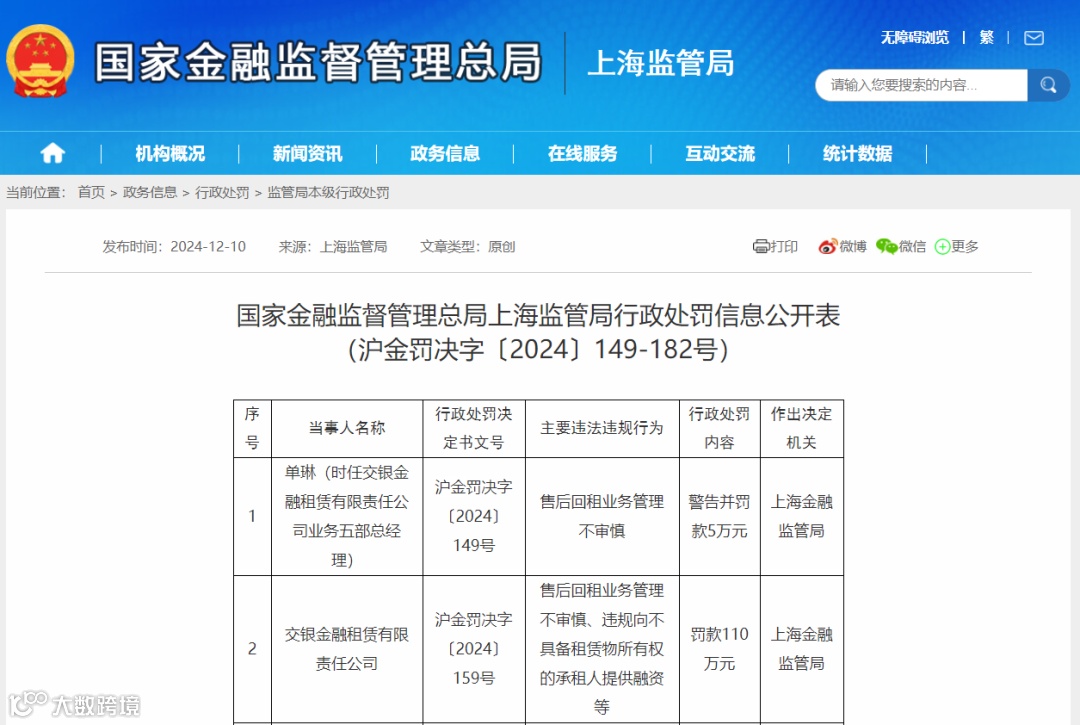The width and height of the screenshot is (1080, 725).
Task: Click the 监管局本级行政处罚 breadcrumb link
Action: coord(328,192)
